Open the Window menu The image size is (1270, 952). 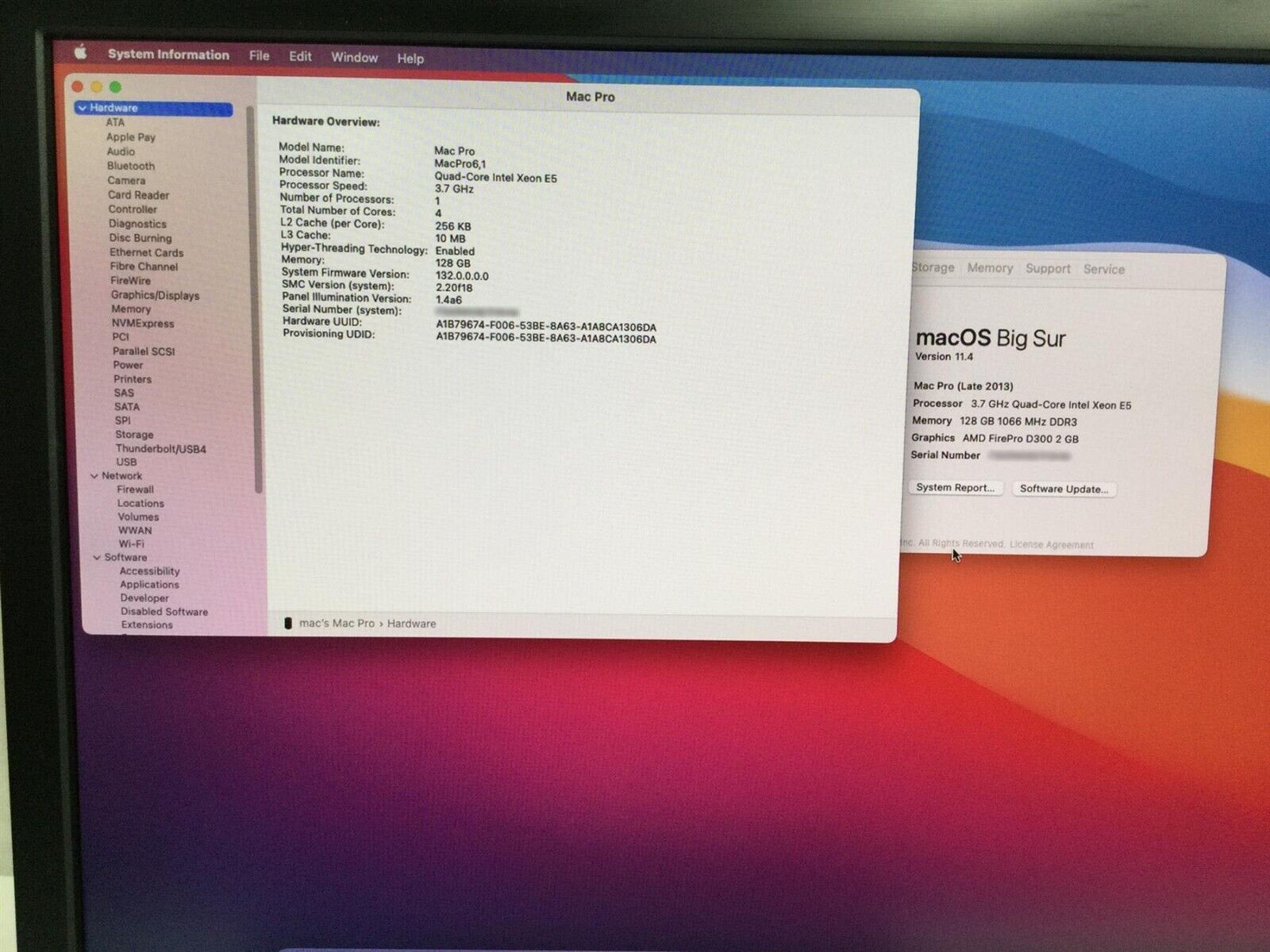[x=354, y=57]
